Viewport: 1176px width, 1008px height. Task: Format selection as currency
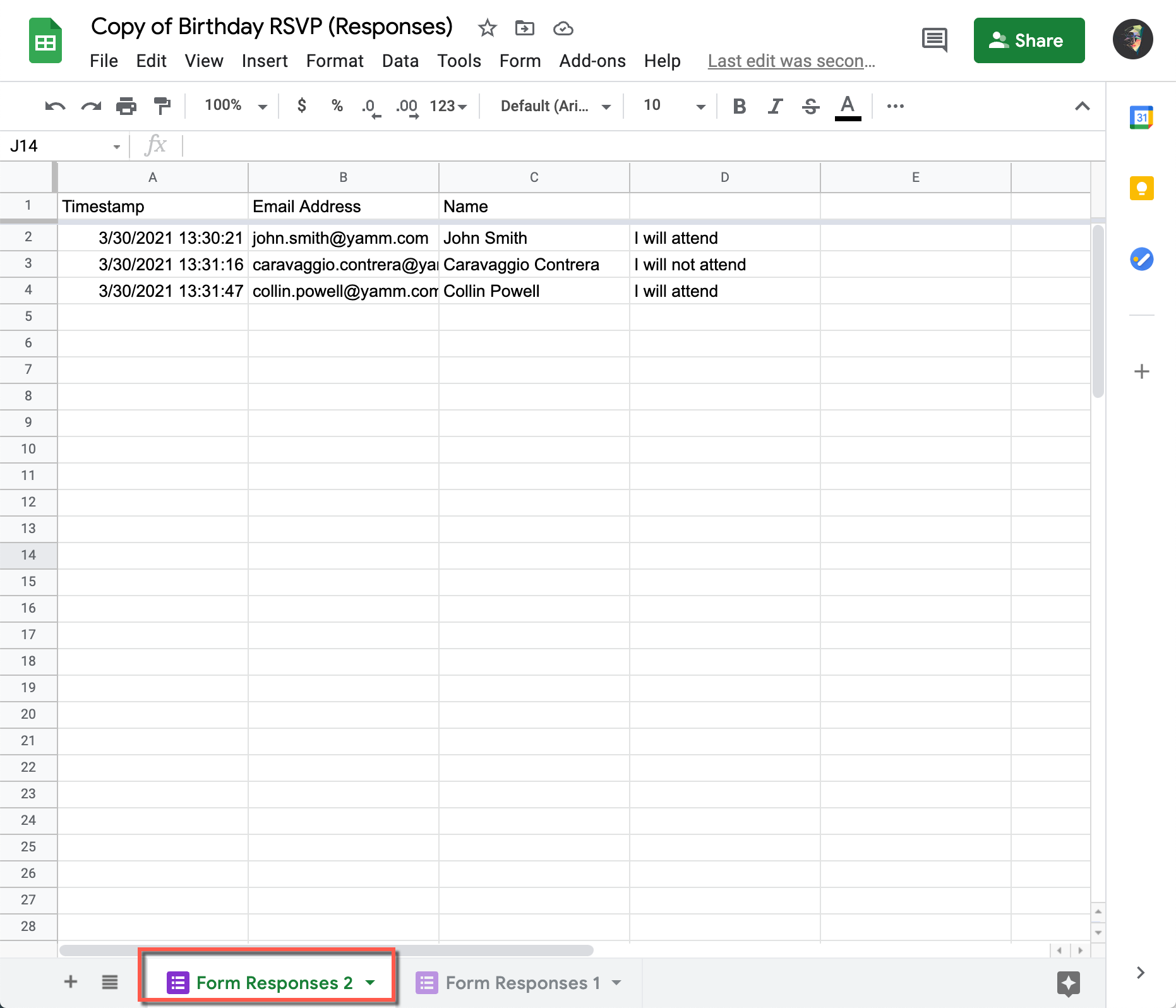pyautogui.click(x=301, y=106)
